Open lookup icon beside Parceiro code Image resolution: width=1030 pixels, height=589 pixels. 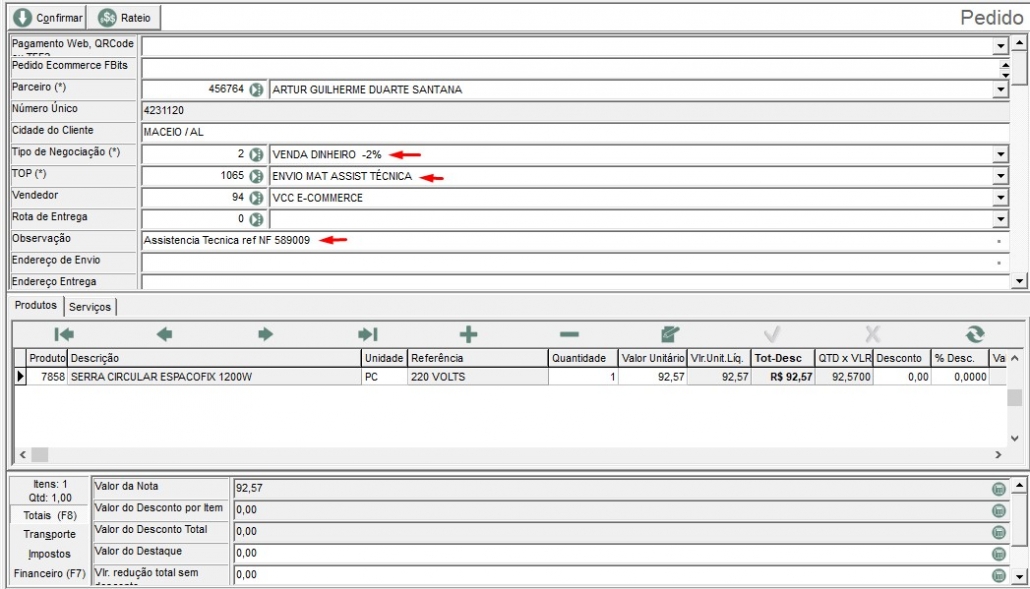[x=256, y=90]
